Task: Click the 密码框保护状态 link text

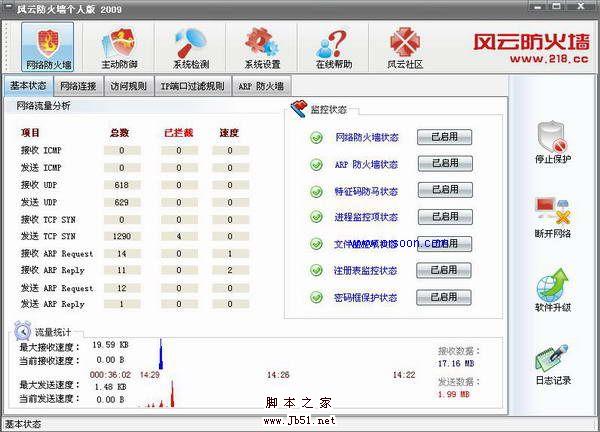Action: coord(365,297)
